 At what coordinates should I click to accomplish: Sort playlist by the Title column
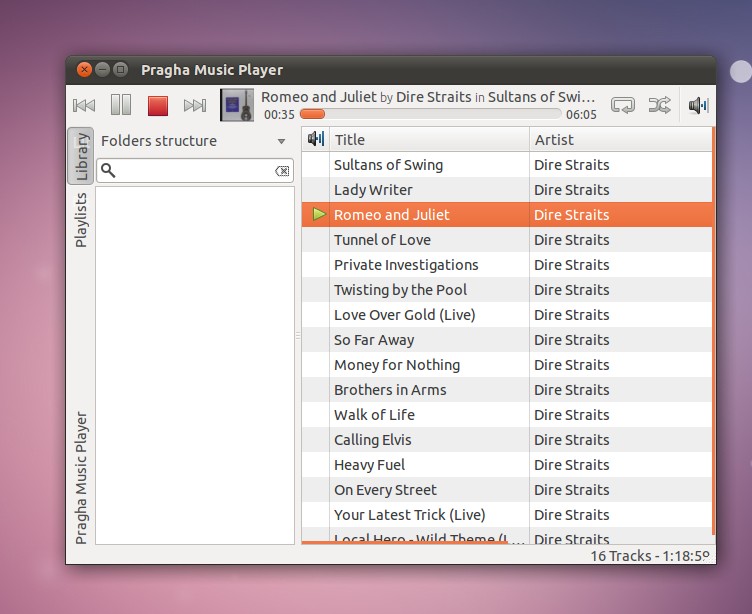pyautogui.click(x=429, y=140)
